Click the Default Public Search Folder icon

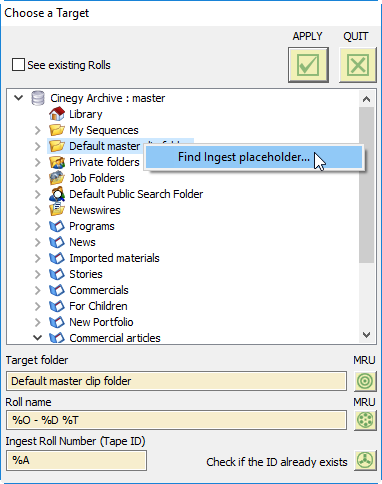[57, 194]
